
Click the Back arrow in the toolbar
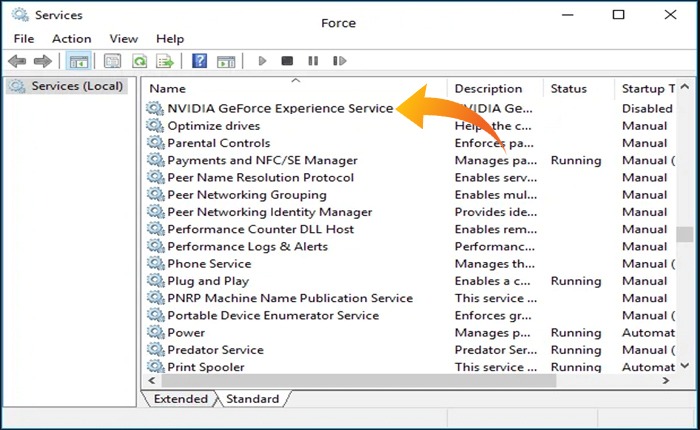(x=17, y=61)
